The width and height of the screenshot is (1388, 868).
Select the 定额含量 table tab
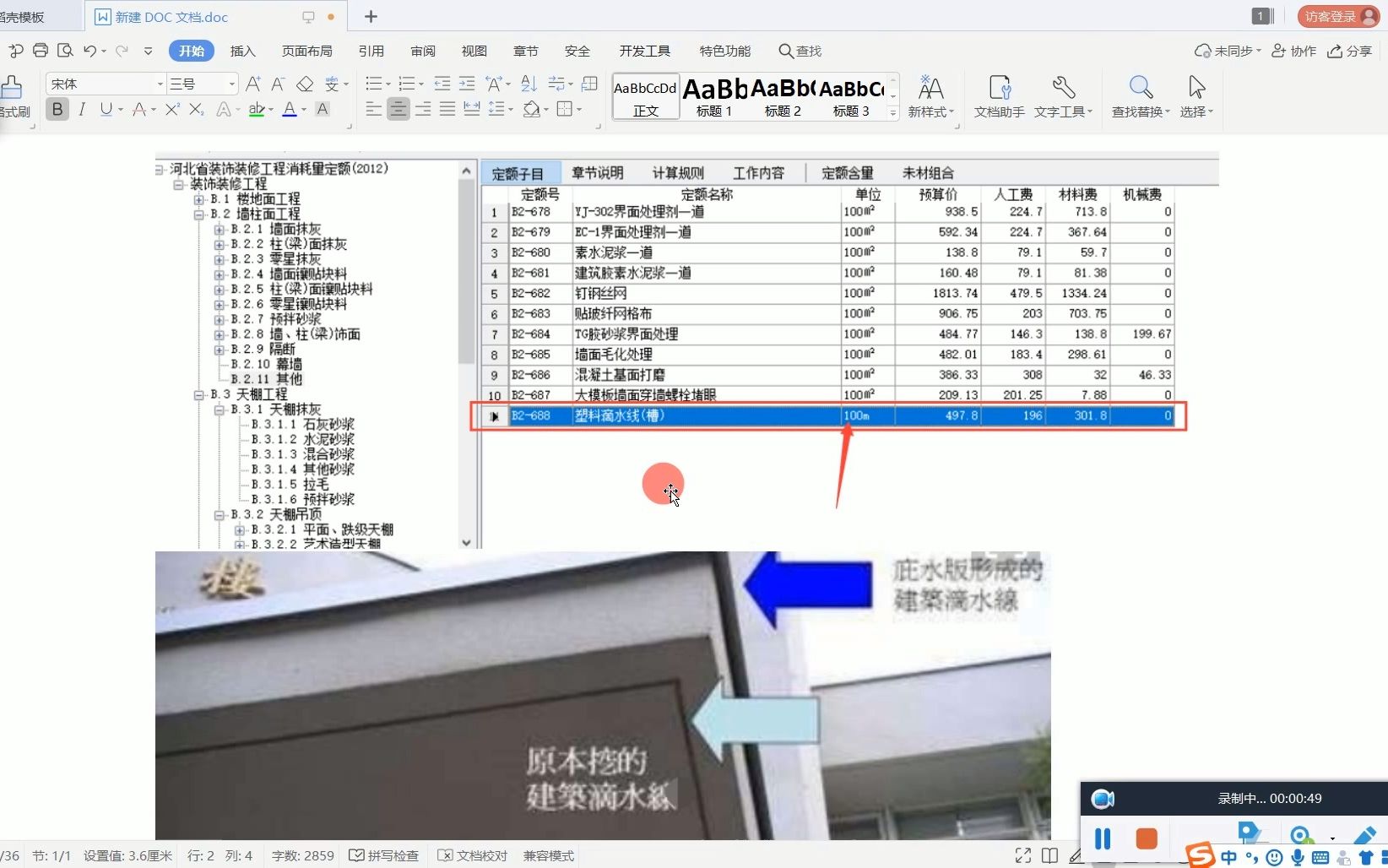848,172
